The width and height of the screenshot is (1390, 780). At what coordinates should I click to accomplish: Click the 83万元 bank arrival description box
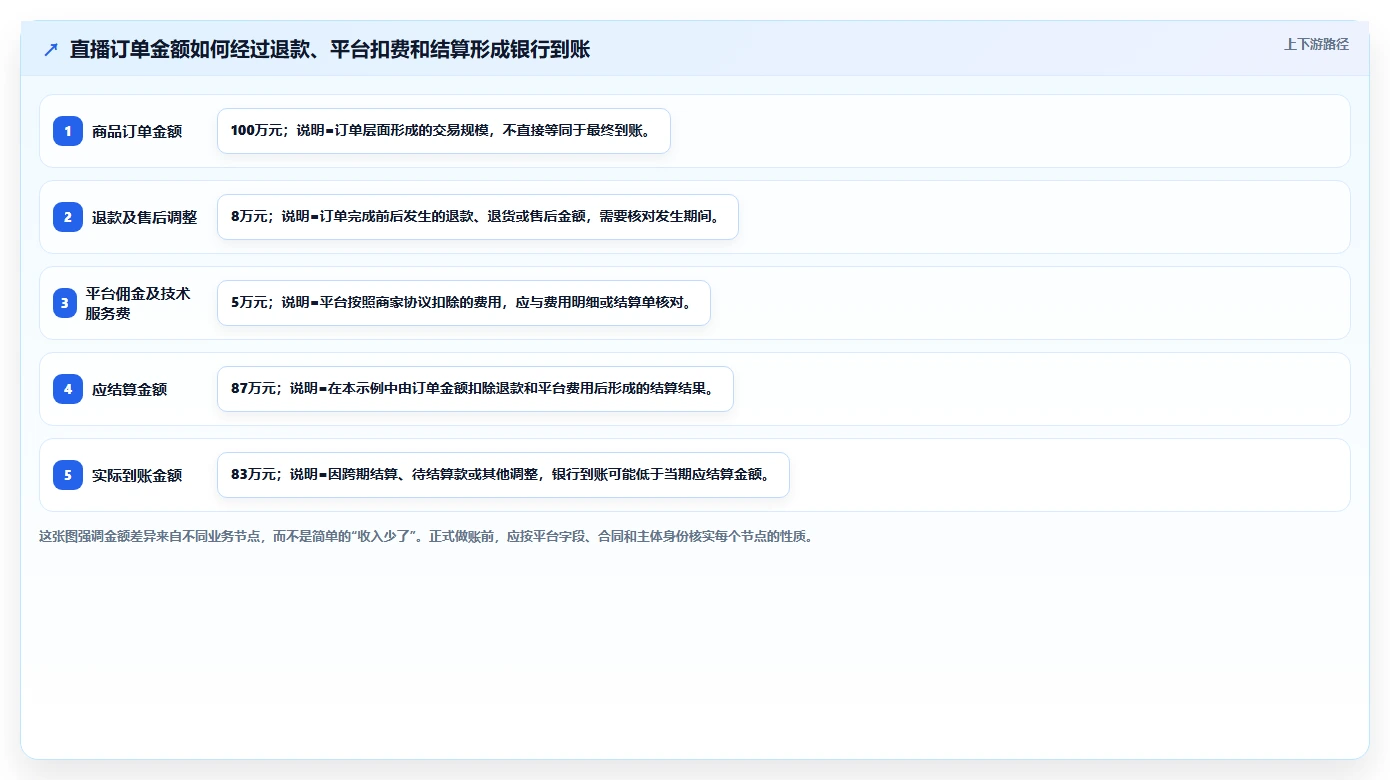point(503,475)
